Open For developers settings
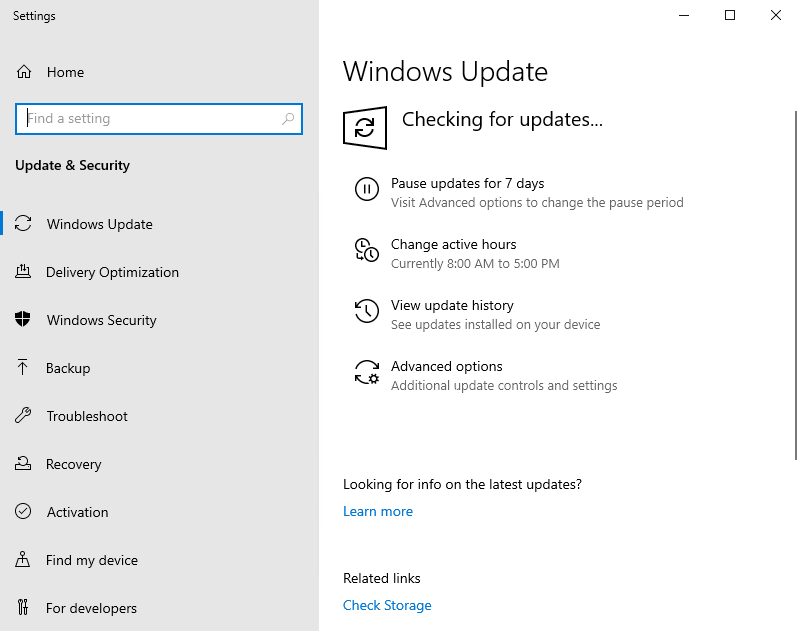Screen dimensions: 798x631 [x=91, y=608]
